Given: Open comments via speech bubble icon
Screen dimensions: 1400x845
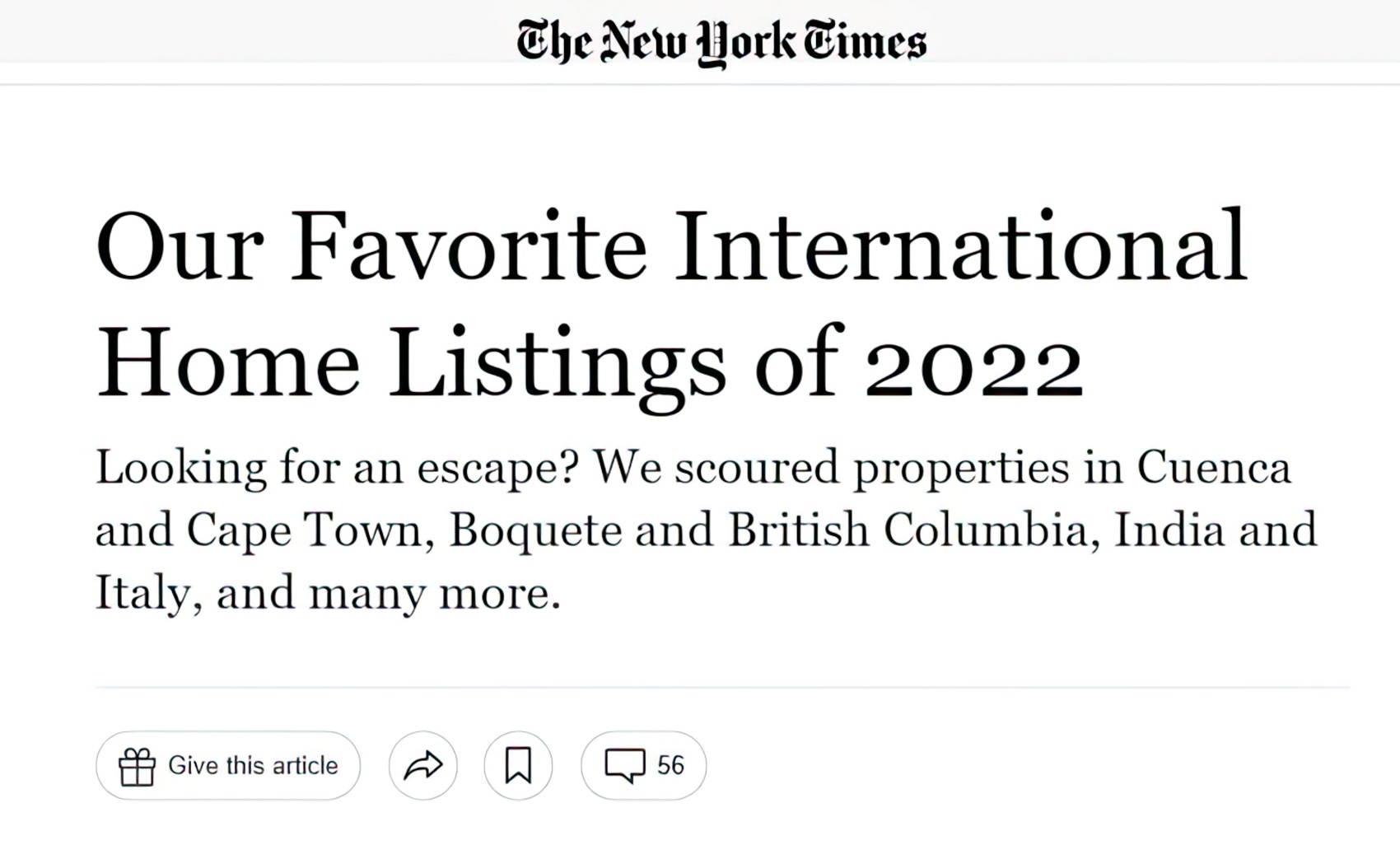Looking at the screenshot, I should point(625,765).
